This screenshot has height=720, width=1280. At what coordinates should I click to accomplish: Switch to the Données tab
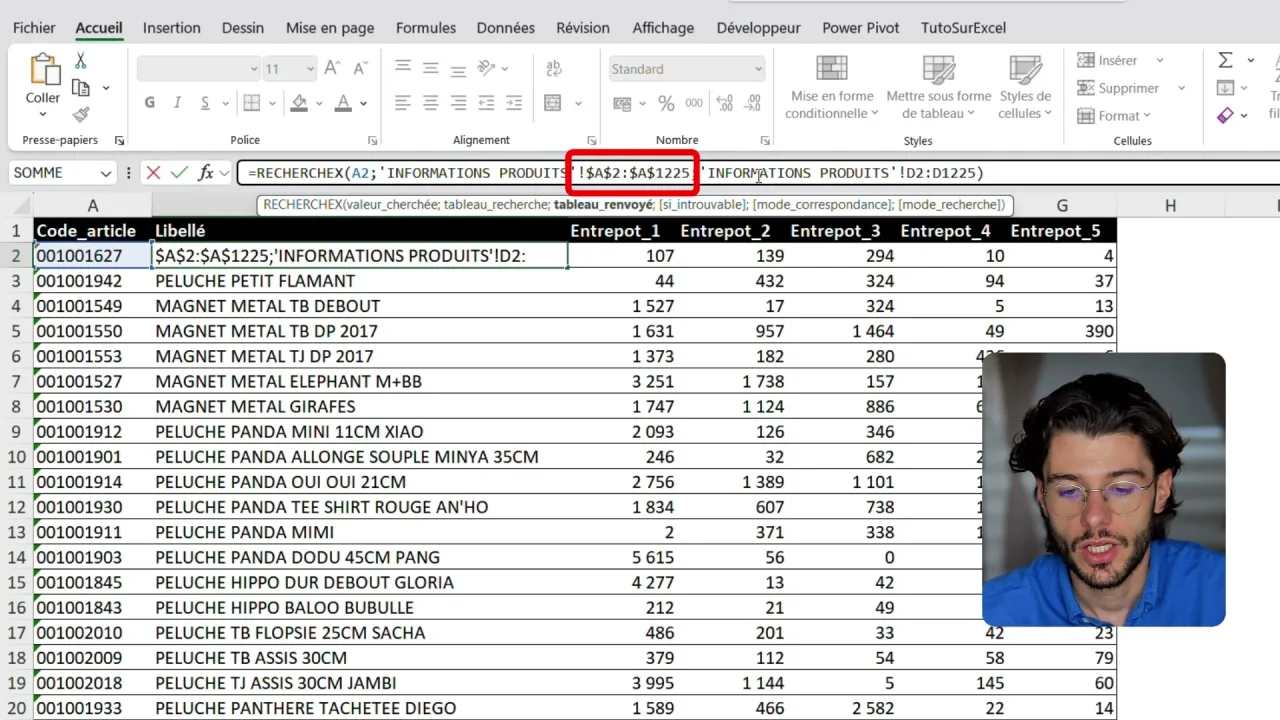[506, 28]
